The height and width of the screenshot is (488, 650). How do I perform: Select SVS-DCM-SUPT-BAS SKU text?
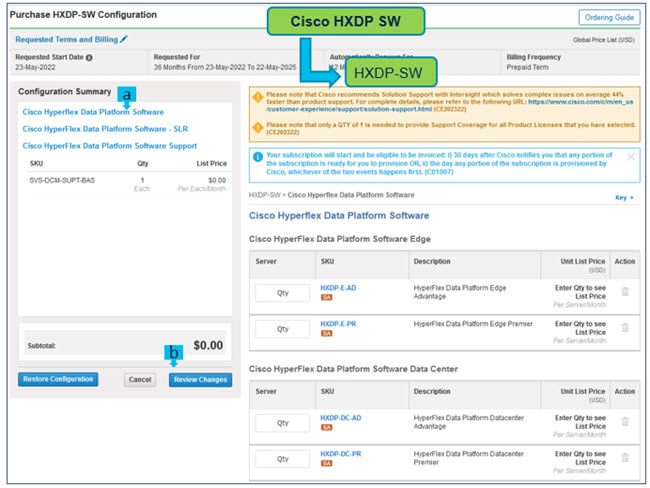pos(62,180)
